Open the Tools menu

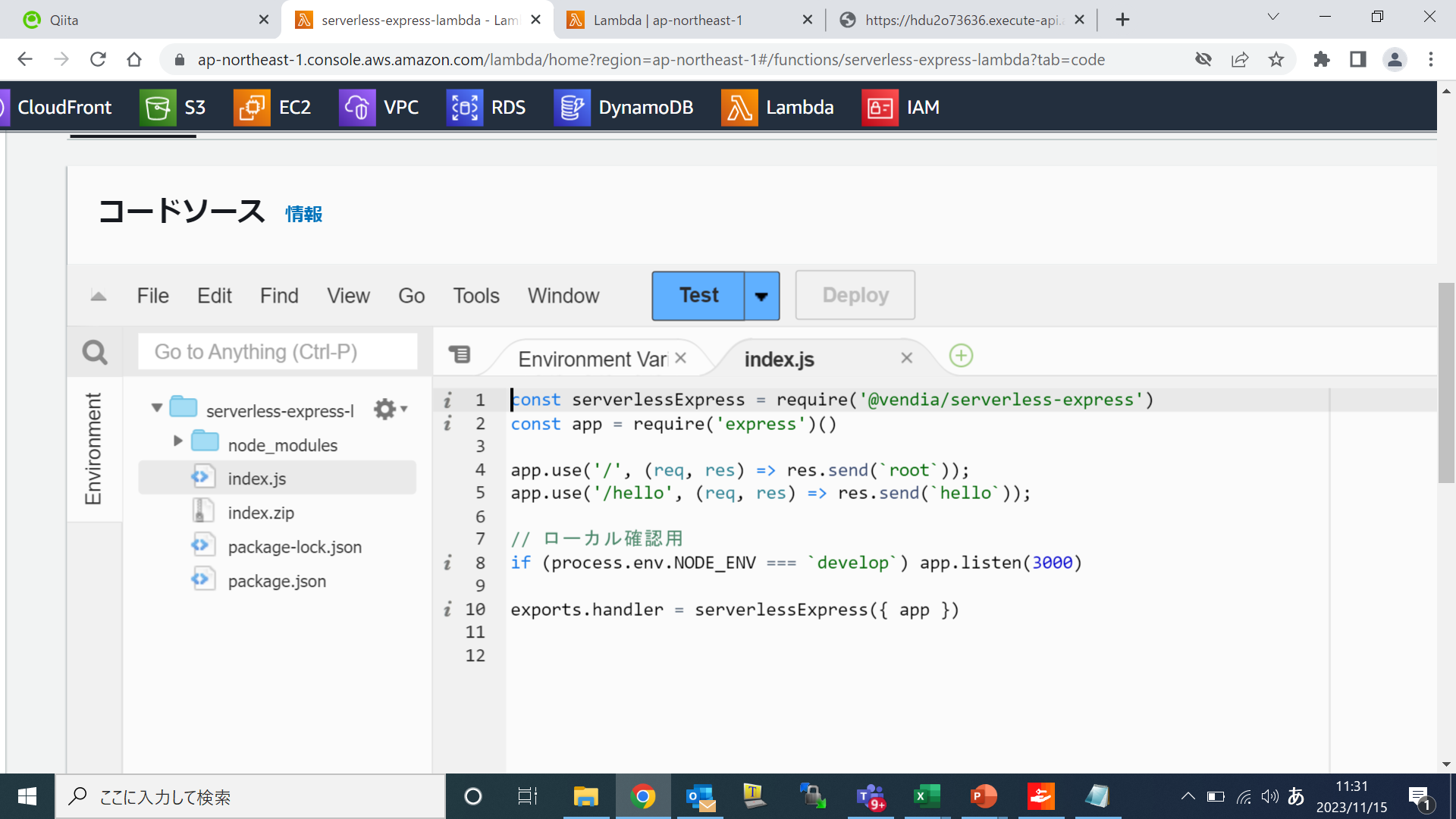click(476, 296)
